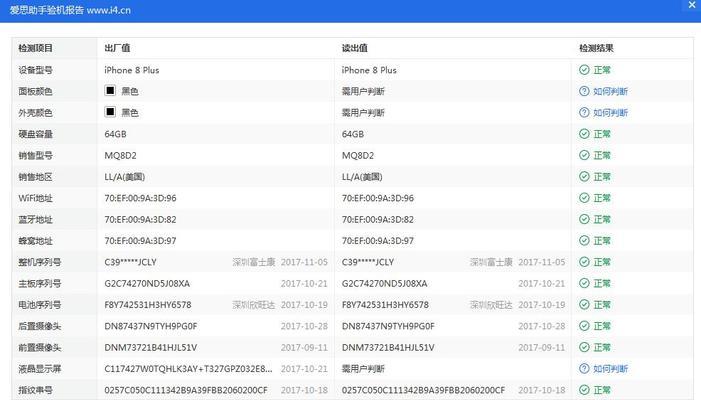Click factory serial C39*****JCLY
This screenshot has height=400, width=701.
131,262
